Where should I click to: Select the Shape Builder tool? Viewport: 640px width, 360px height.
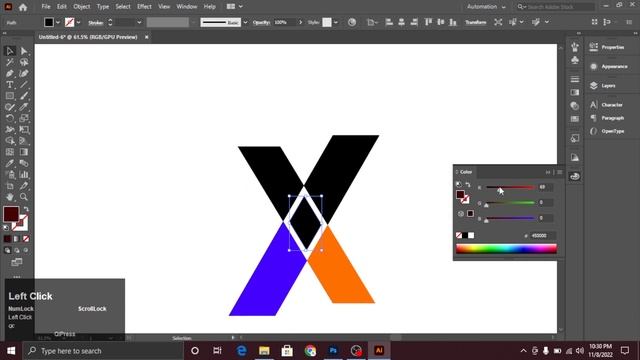[10, 141]
